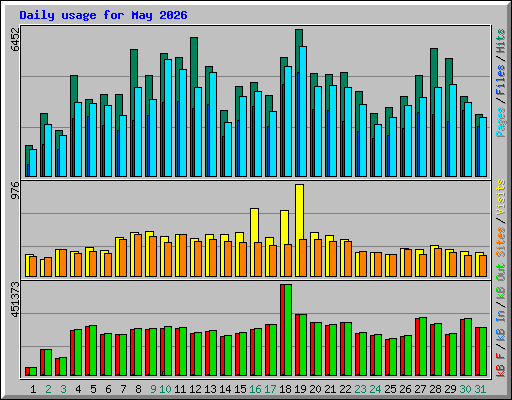Click the cyan pages bar for day 1

tap(33, 163)
